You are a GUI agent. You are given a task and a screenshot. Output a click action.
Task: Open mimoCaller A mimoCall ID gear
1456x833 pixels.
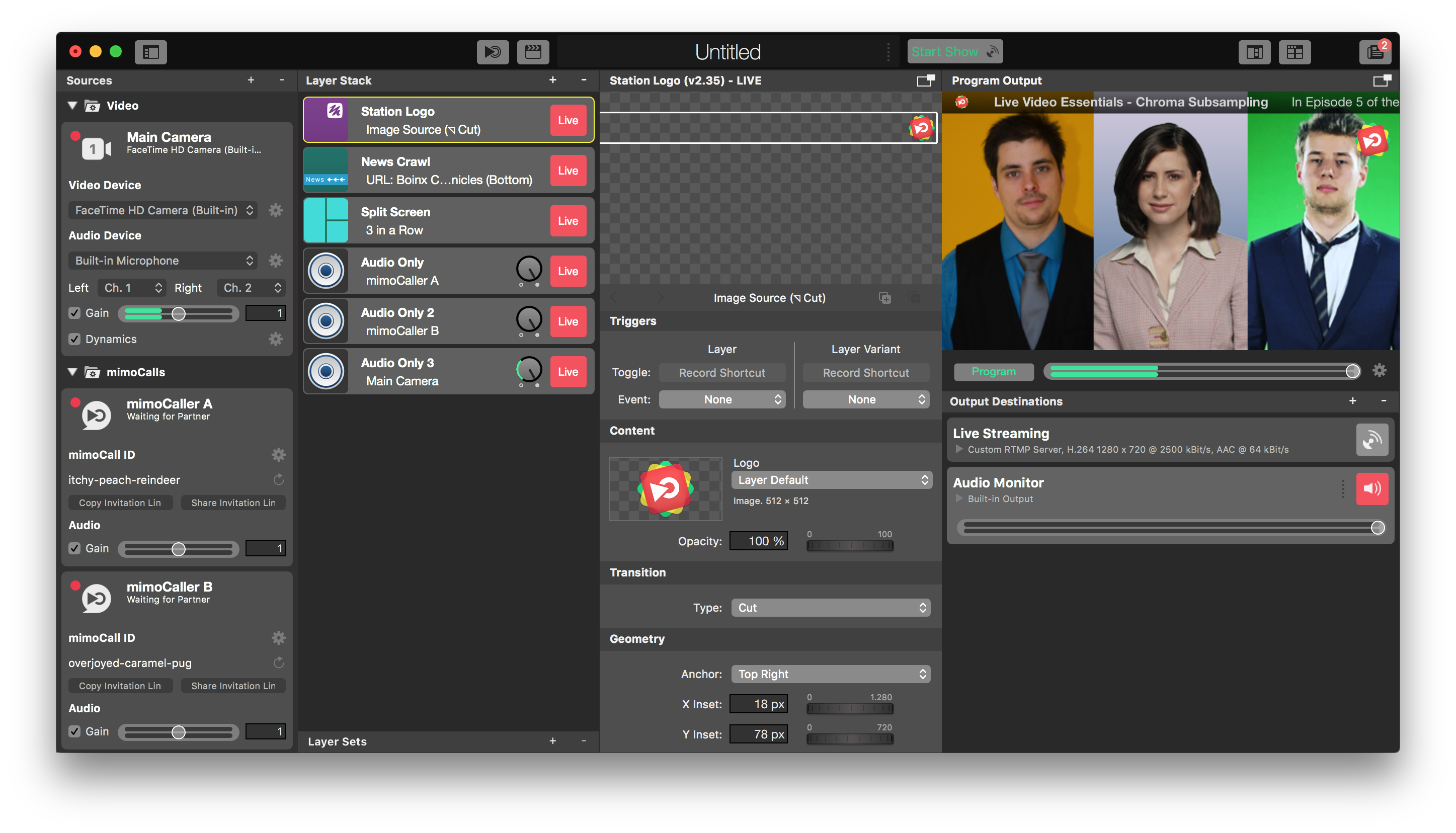point(278,454)
